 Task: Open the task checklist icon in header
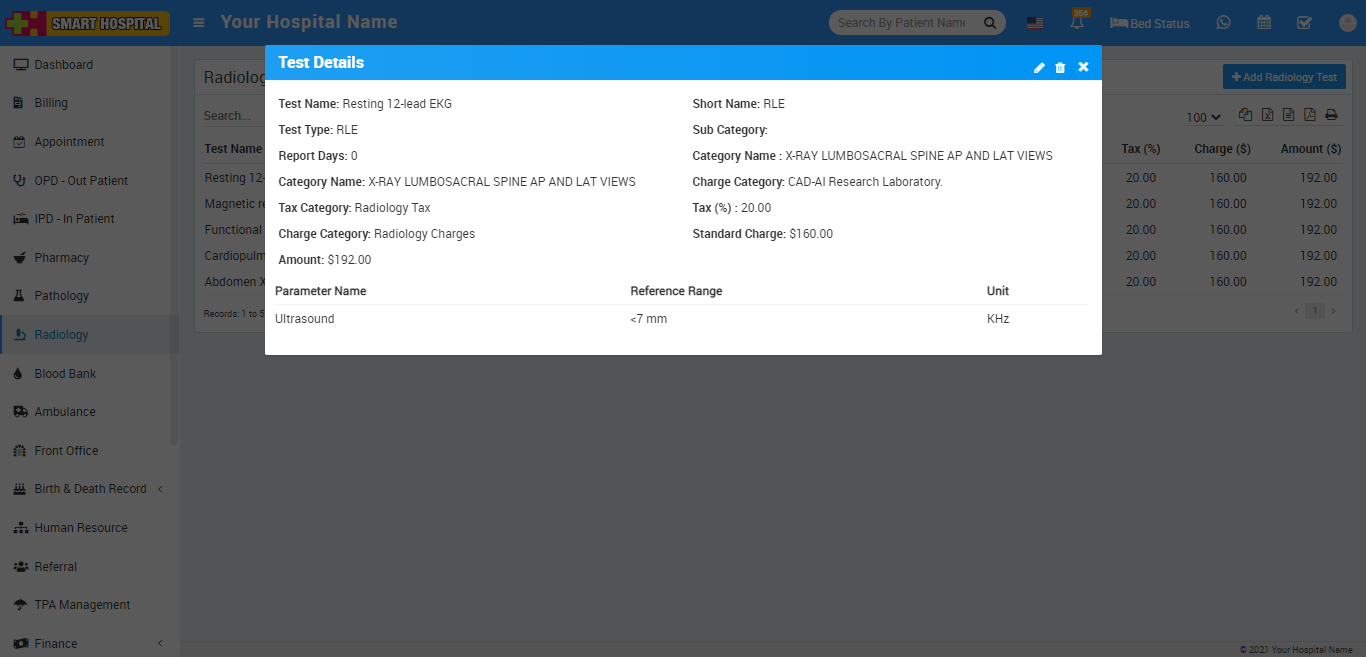(x=1304, y=22)
